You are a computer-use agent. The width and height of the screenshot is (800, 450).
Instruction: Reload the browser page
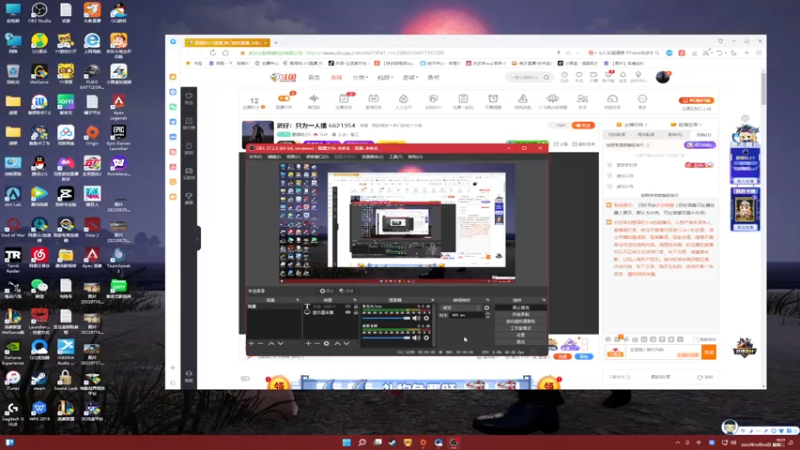coord(213,53)
